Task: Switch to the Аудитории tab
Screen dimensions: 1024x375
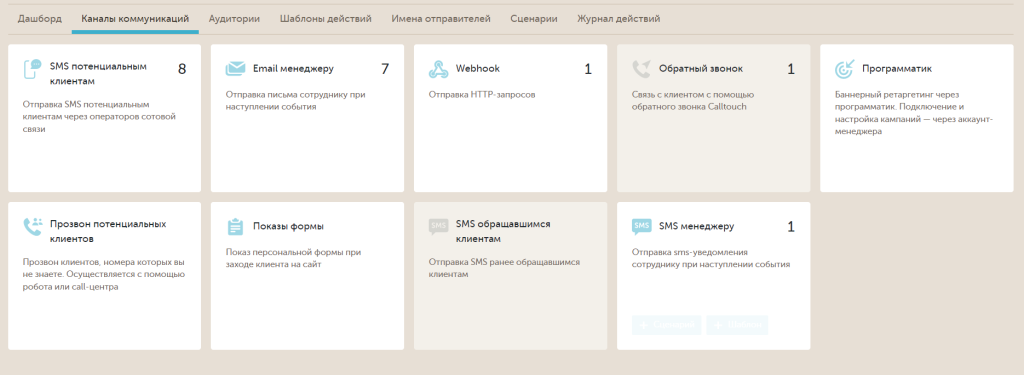Action: tap(234, 19)
